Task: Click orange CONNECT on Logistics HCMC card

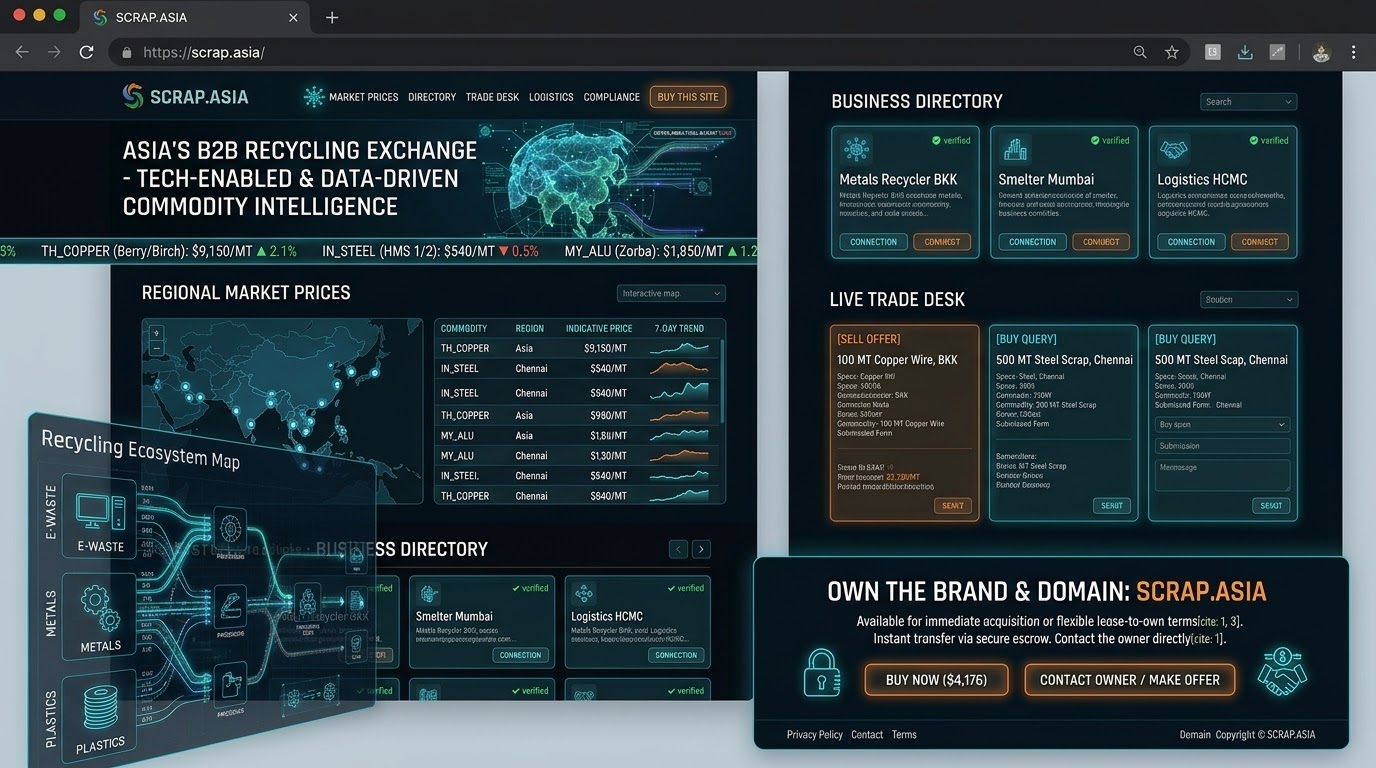Action: tap(1260, 242)
